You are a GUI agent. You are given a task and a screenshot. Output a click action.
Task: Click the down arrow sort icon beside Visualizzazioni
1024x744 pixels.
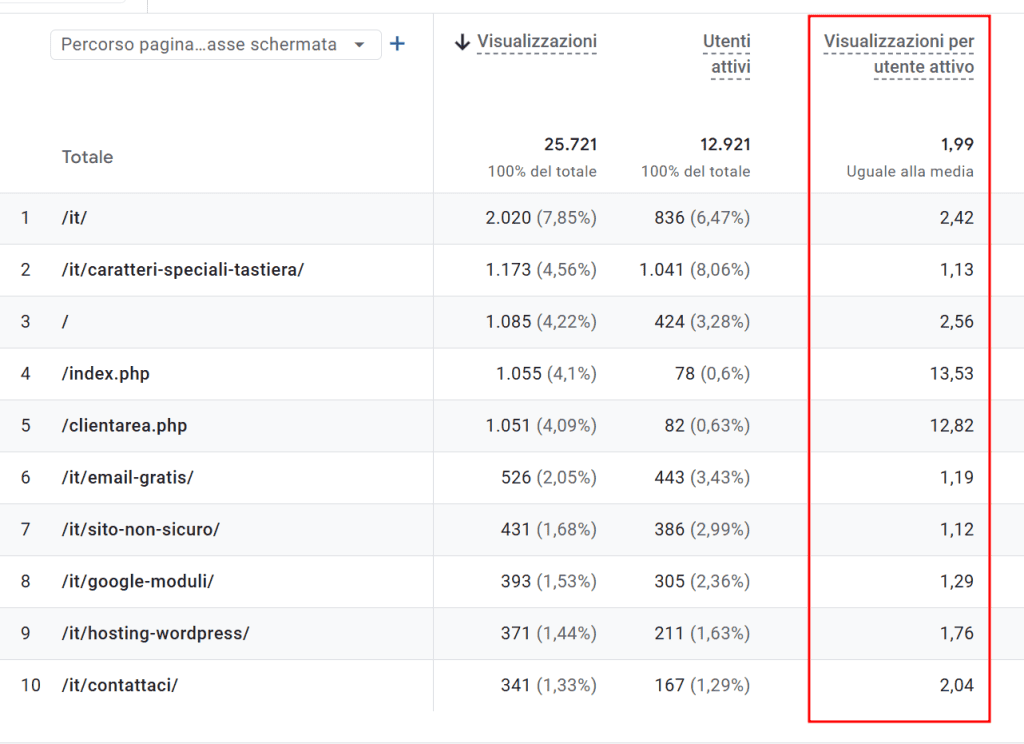(462, 42)
